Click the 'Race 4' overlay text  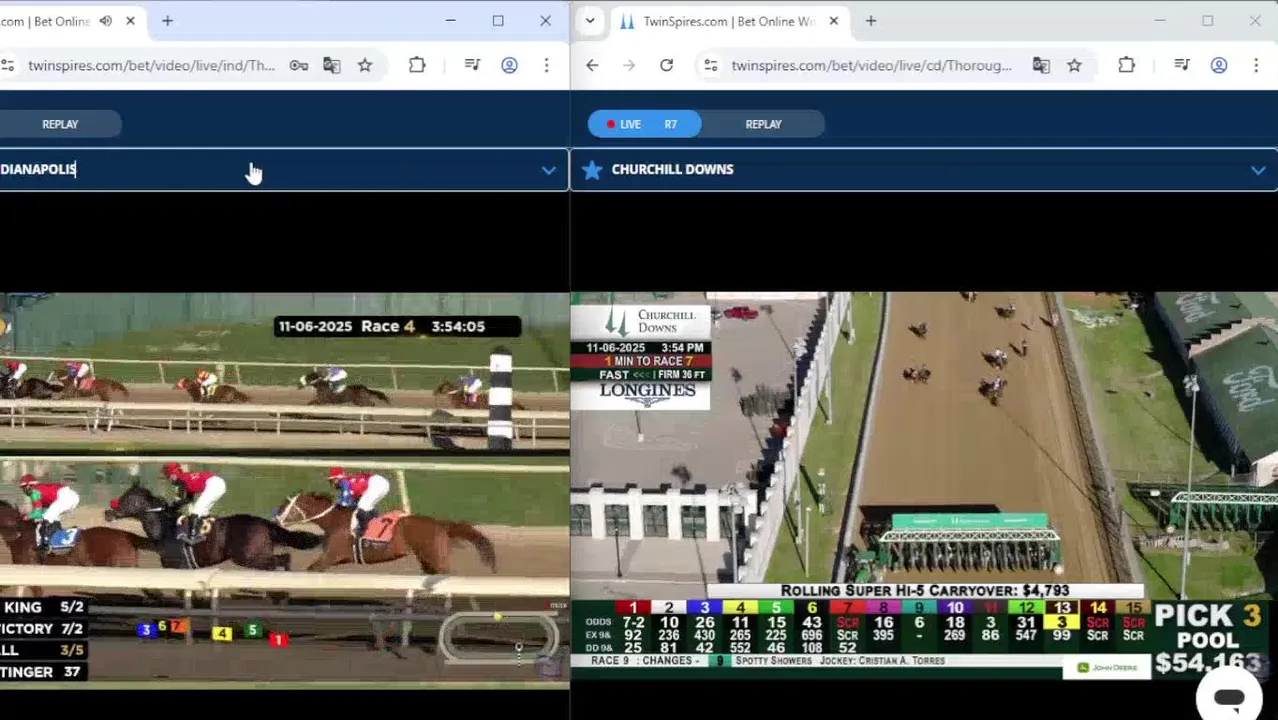[x=388, y=326]
